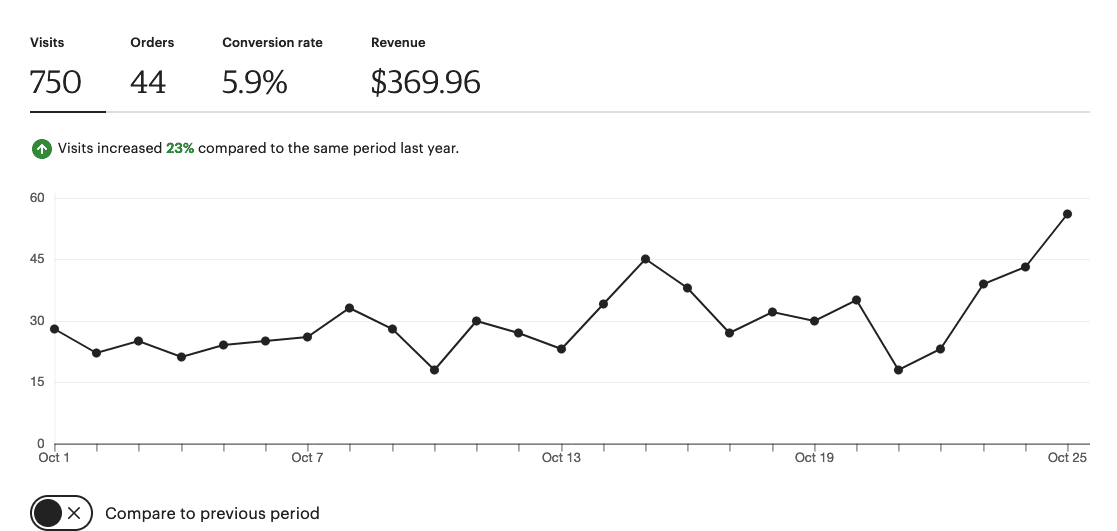1117x531 pixels.
Task: Select the Oct 13 data point
Action: pyautogui.click(x=561, y=349)
